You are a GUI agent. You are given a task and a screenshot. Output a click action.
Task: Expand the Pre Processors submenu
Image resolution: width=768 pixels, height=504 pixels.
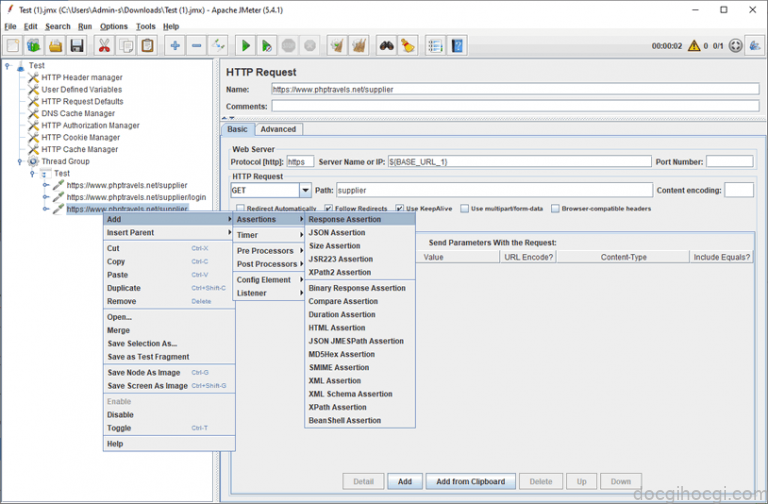pos(268,251)
